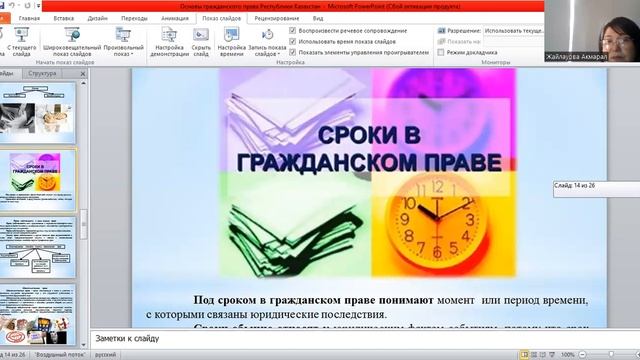
Task: Click the Broadcast Slide Show icon
Action: [72, 35]
